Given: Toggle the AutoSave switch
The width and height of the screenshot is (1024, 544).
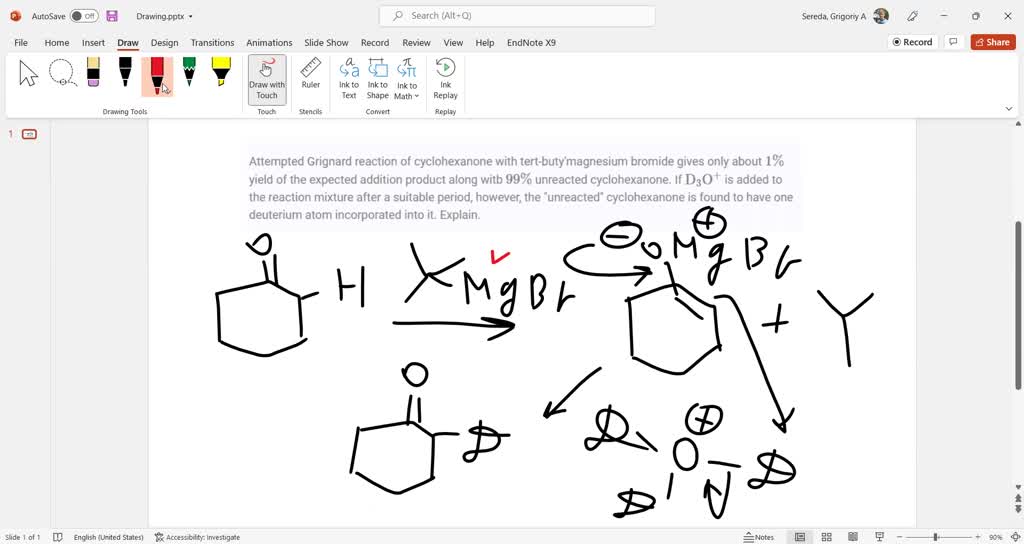Looking at the screenshot, I should (x=84, y=16).
